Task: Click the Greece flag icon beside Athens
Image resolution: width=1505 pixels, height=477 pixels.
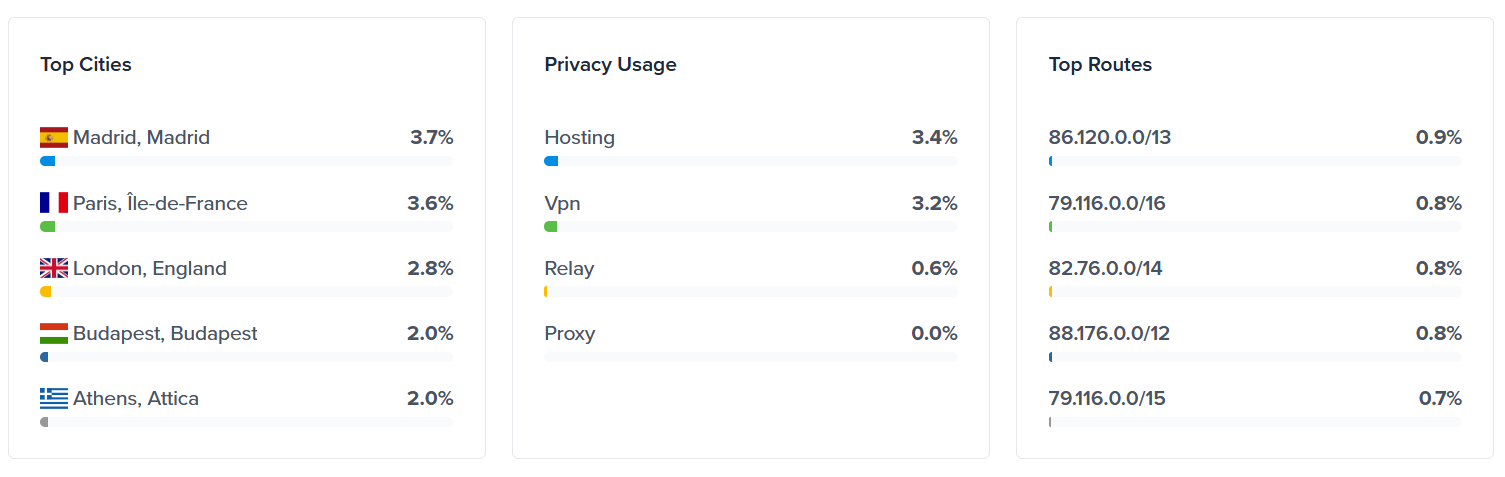Action: (54, 398)
